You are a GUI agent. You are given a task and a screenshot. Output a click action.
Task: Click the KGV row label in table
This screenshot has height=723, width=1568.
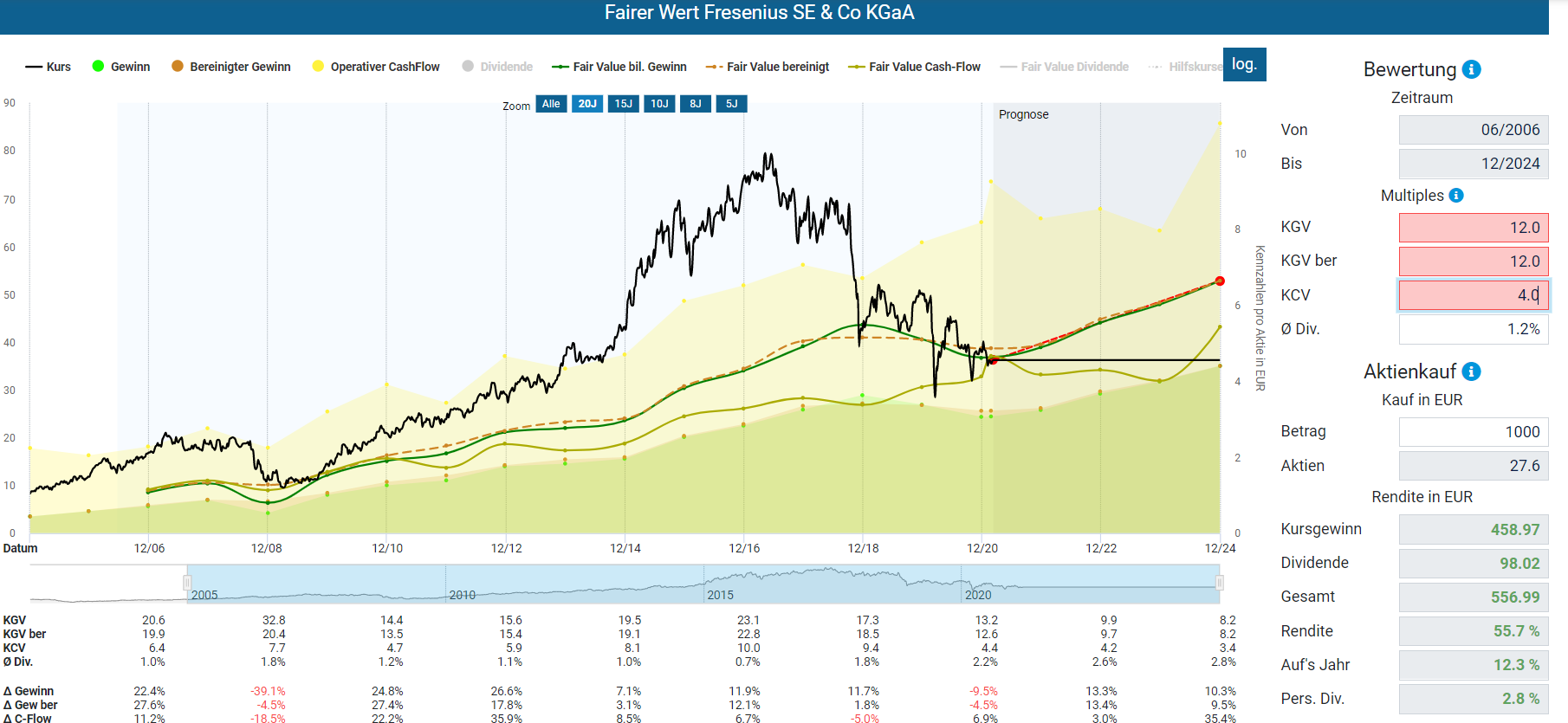click(x=15, y=620)
